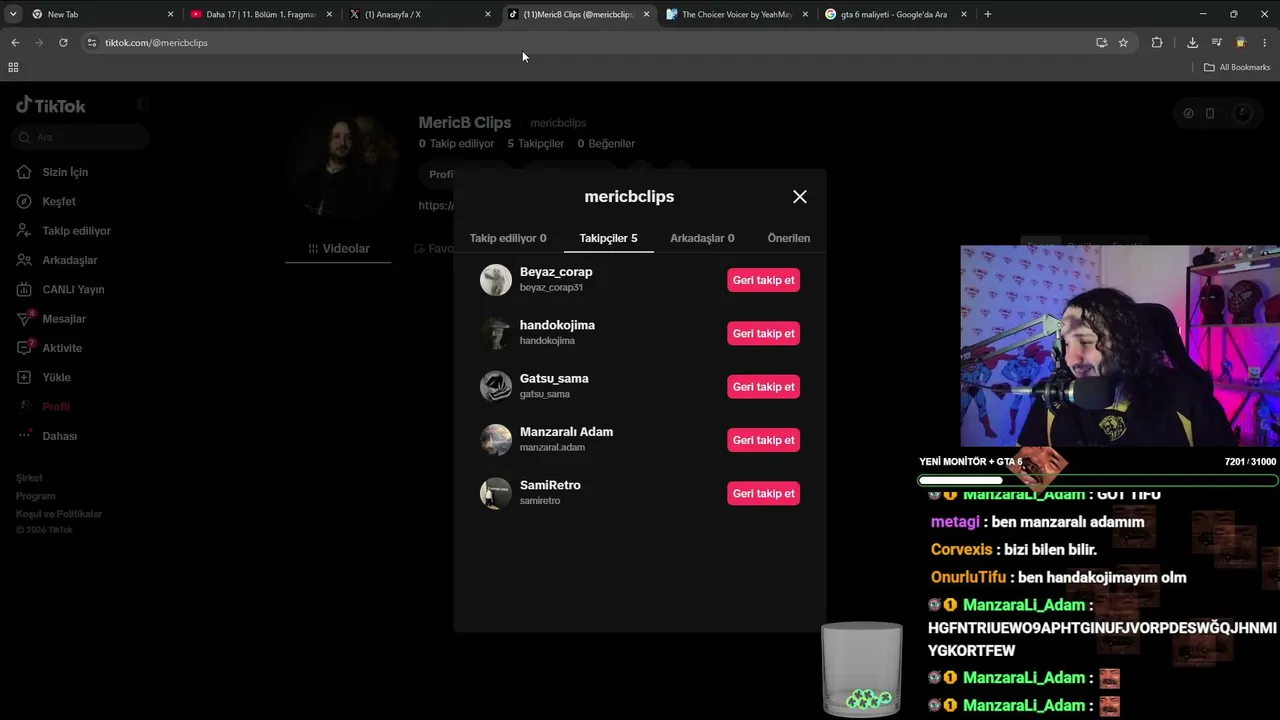Open the All Bookmarks folder
The width and height of the screenshot is (1280, 720).
tap(1237, 67)
